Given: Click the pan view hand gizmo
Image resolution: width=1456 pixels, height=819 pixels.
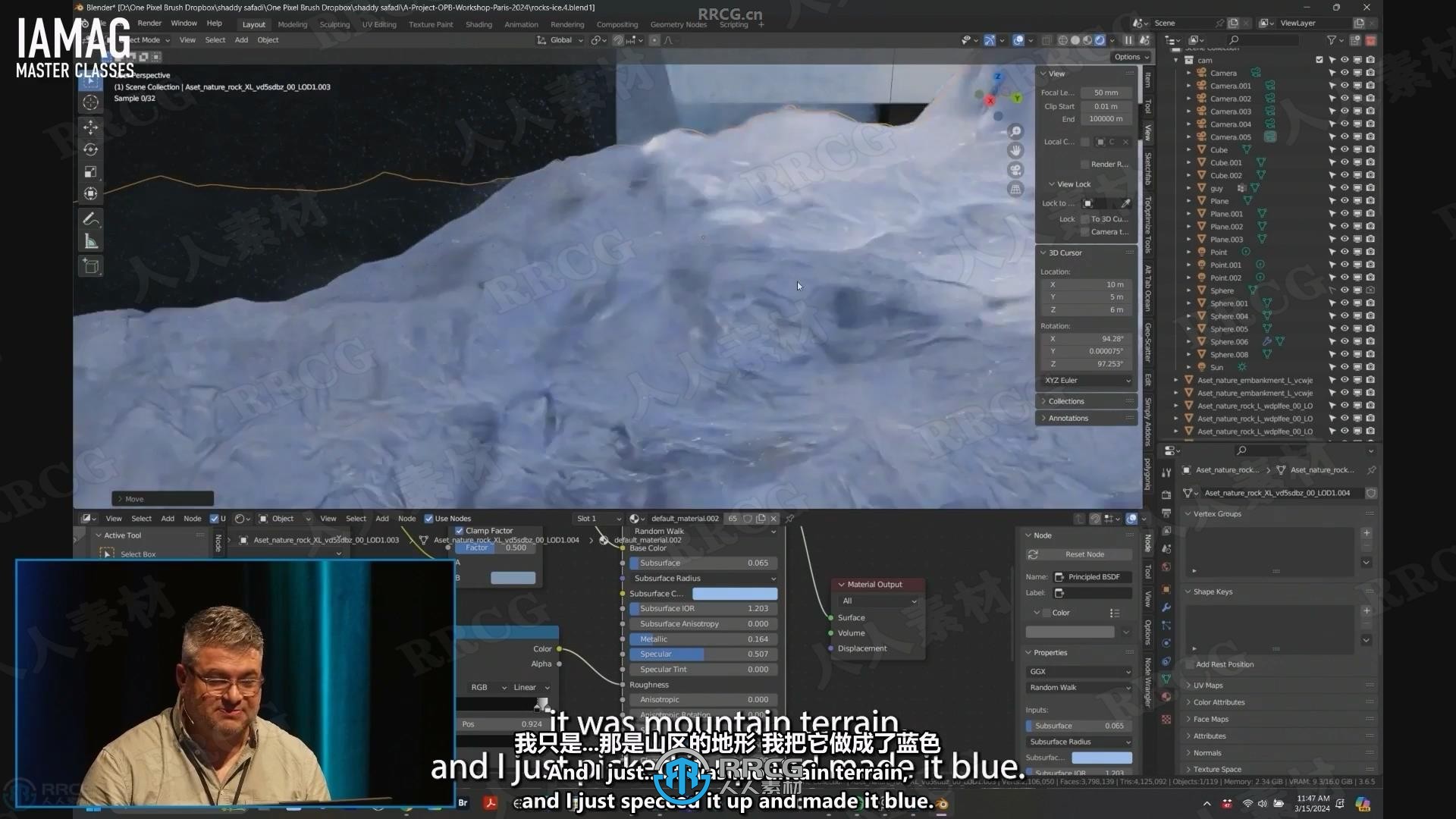Looking at the screenshot, I should 1015,151.
